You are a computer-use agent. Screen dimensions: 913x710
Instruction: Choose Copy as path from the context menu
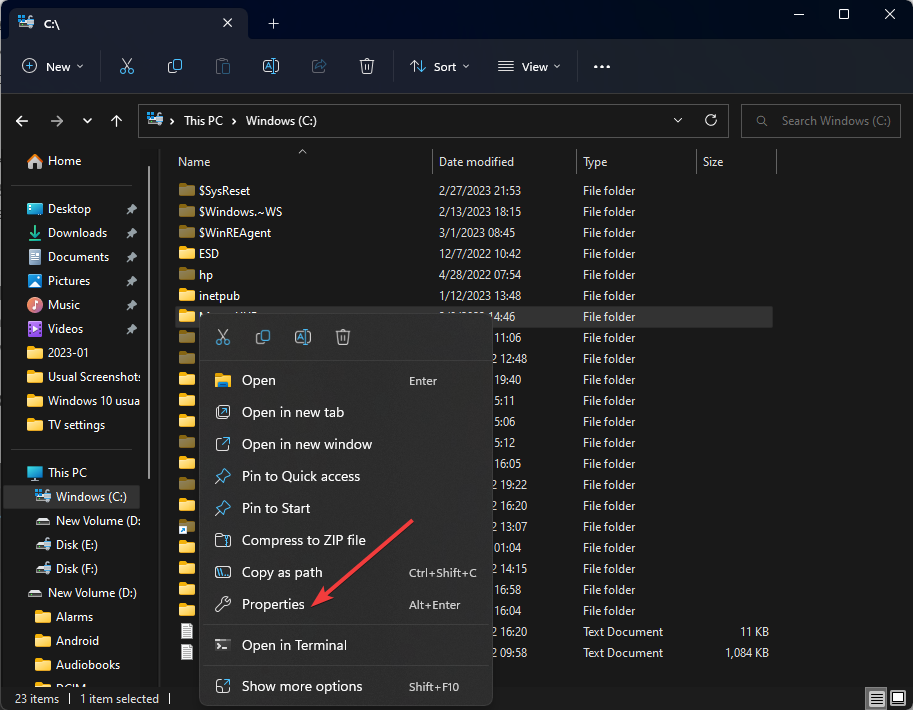pyautogui.click(x=282, y=572)
